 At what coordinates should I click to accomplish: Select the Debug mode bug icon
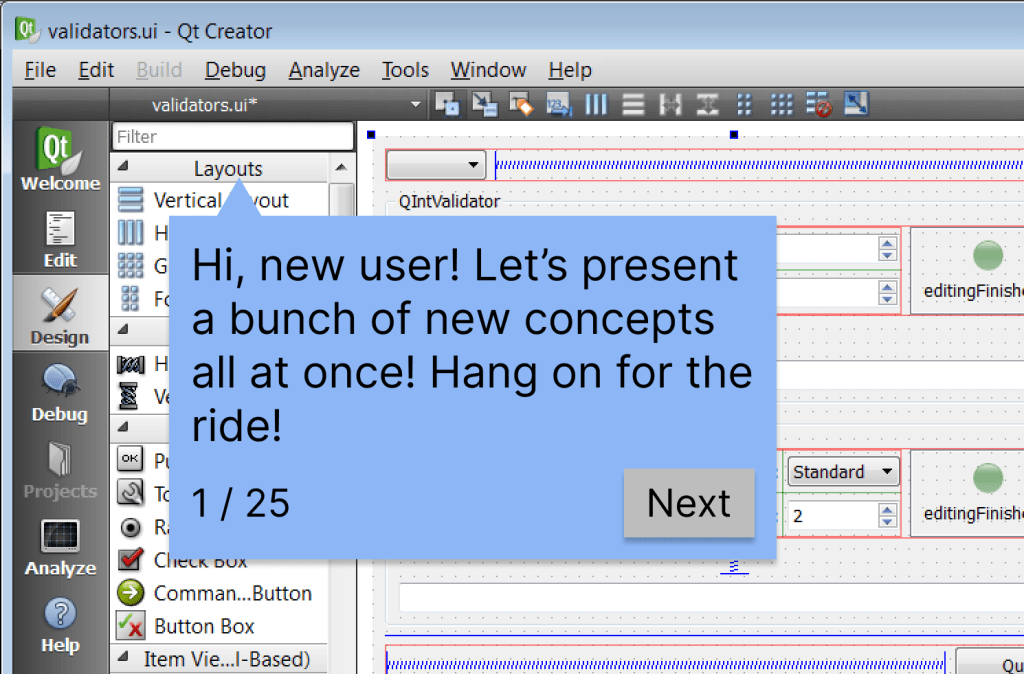(x=60, y=392)
